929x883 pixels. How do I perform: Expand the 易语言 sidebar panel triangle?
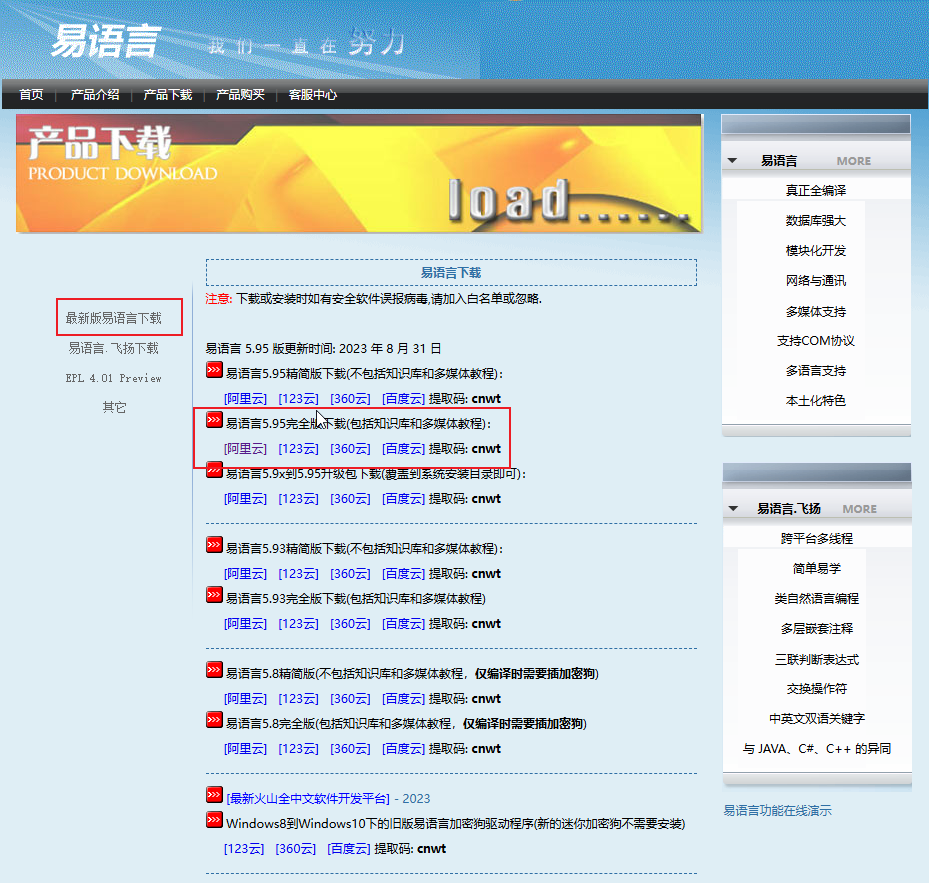click(x=732, y=161)
